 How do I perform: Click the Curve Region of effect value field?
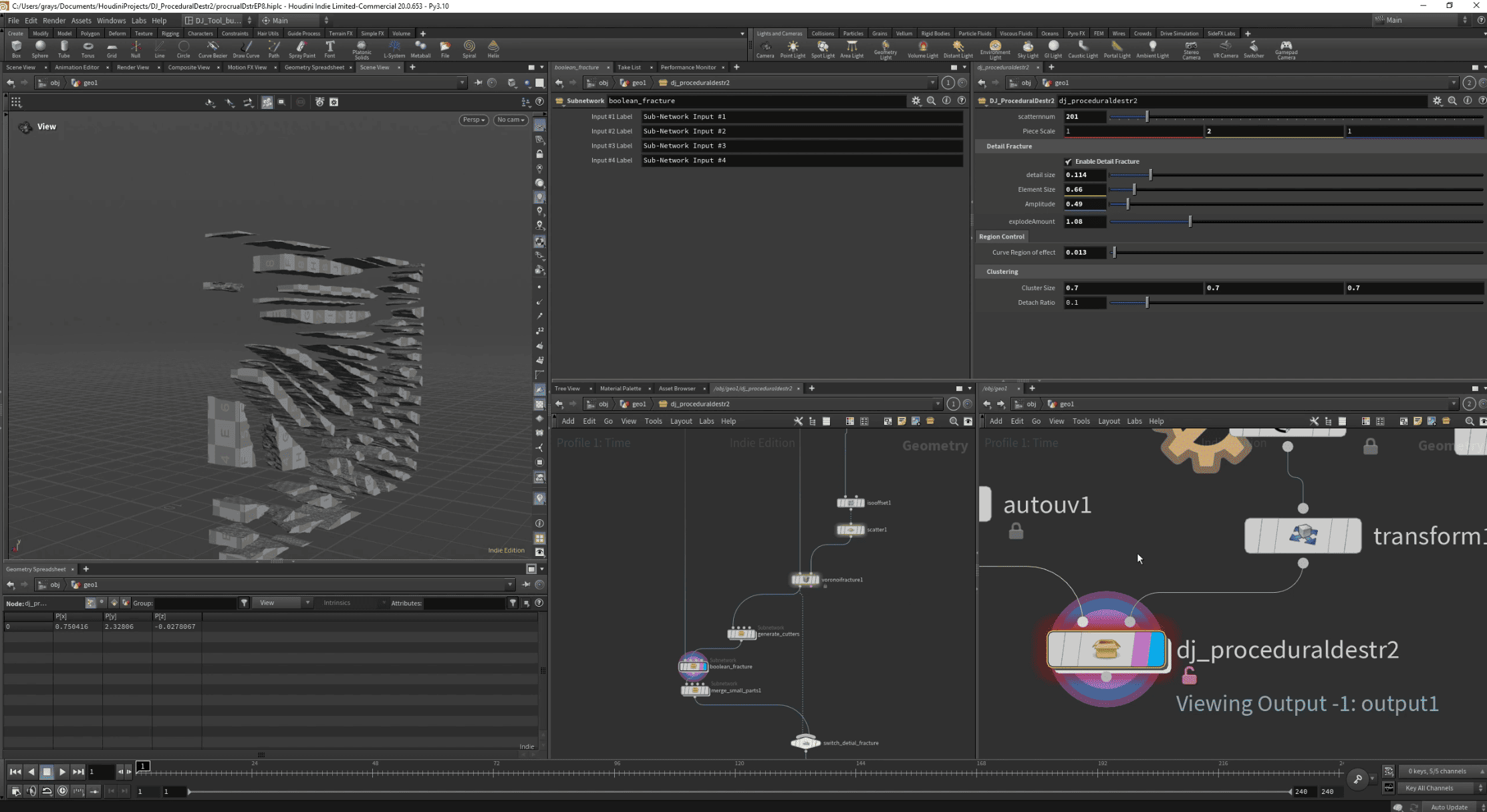point(1084,253)
